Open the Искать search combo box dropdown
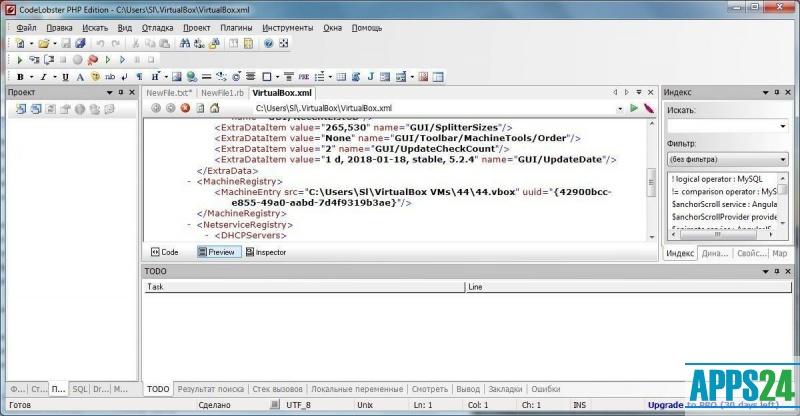This screenshot has width=800, height=416. (783, 126)
